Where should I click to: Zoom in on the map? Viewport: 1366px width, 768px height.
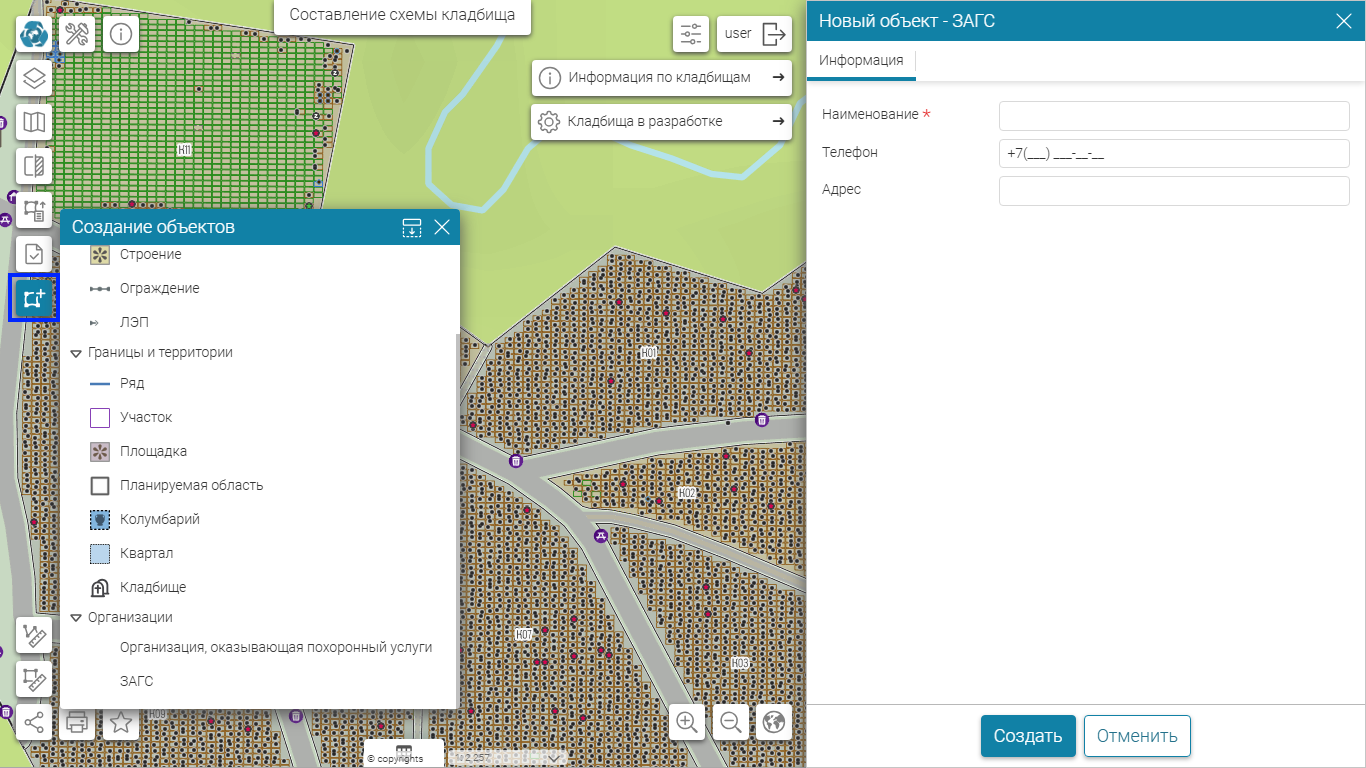(x=687, y=722)
